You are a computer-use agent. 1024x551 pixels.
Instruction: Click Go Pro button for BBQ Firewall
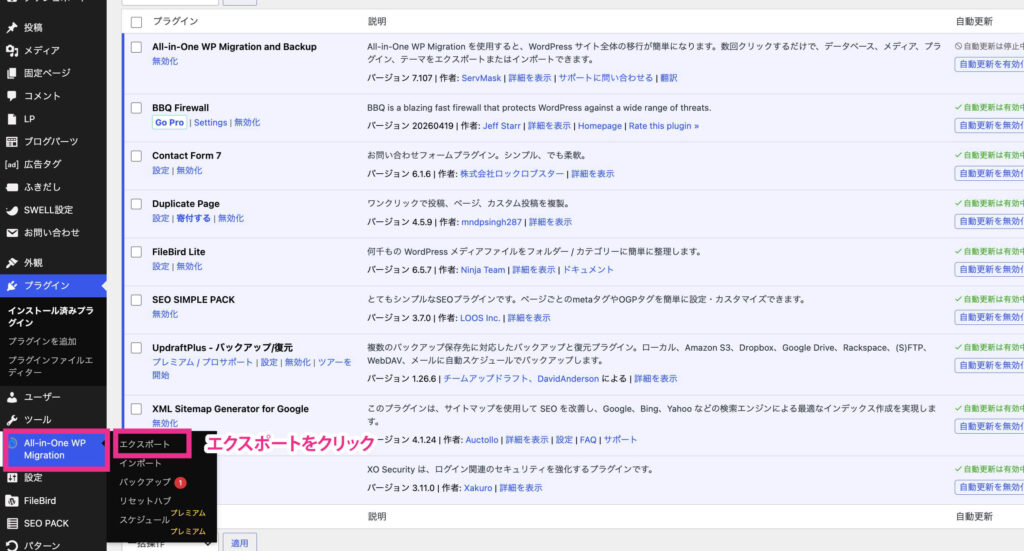coord(169,123)
